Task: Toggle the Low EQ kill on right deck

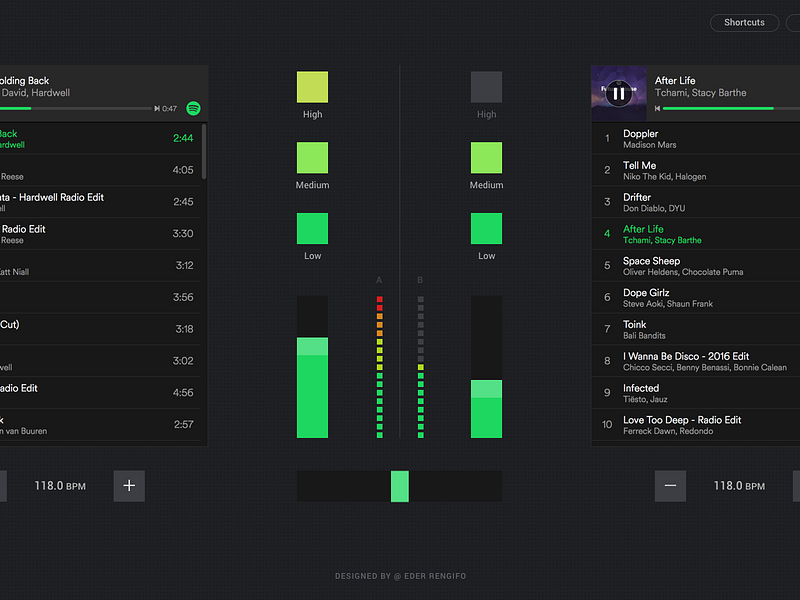Action: point(486,228)
